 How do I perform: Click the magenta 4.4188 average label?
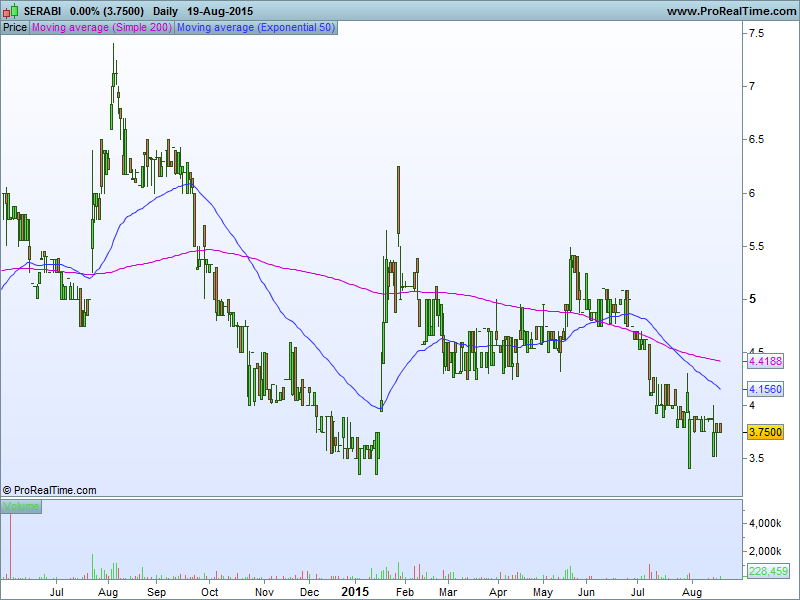point(765,362)
